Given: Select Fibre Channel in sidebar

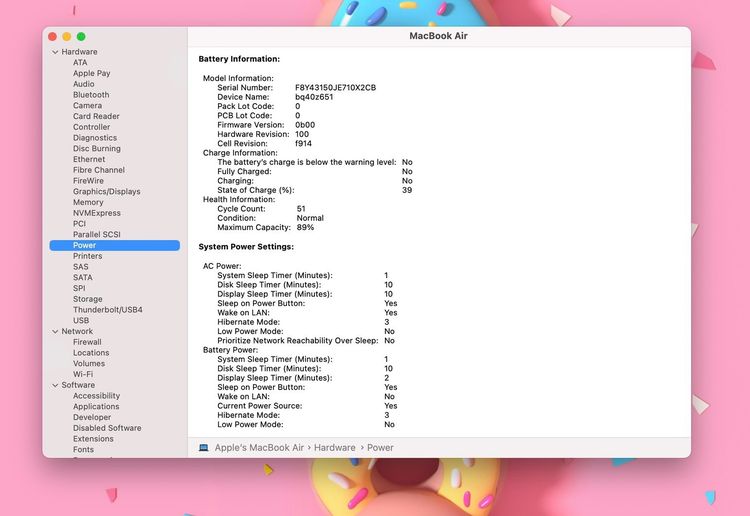Looking at the screenshot, I should (x=99, y=170).
